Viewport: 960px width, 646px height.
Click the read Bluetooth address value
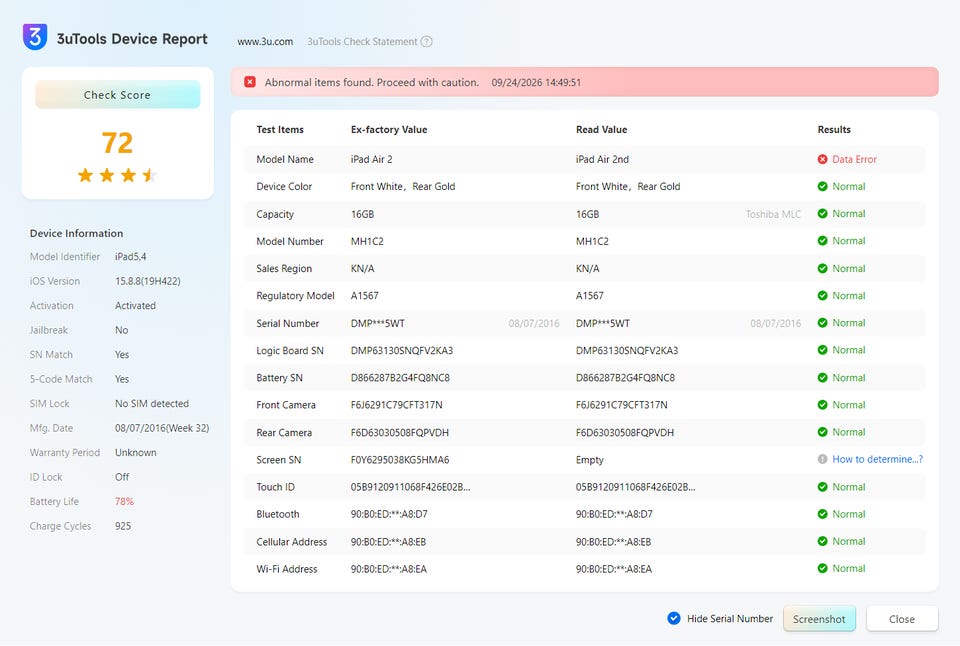[x=614, y=514]
